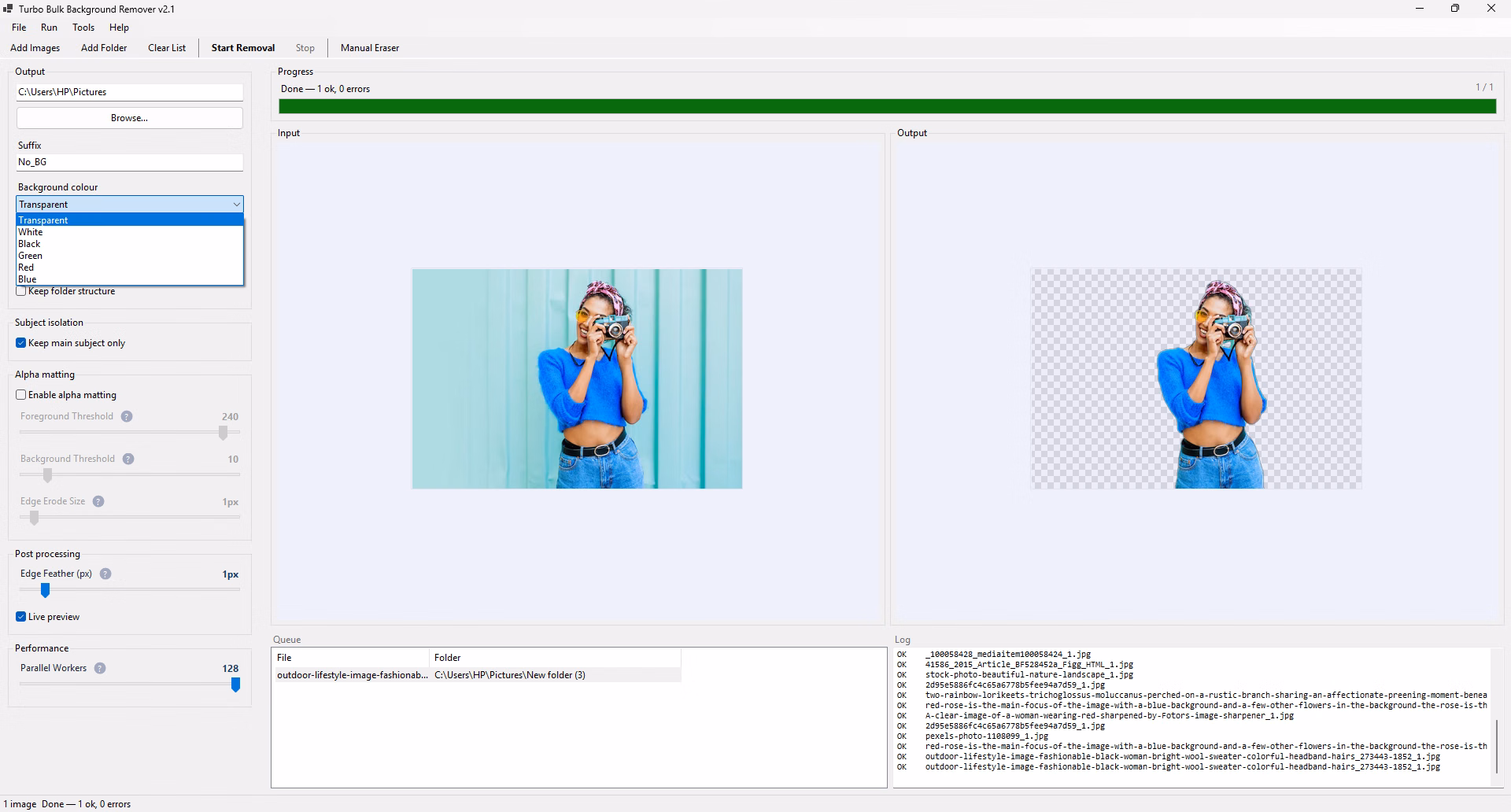This screenshot has width=1511, height=812.
Task: Choose Blue background colour option
Action: (x=130, y=279)
